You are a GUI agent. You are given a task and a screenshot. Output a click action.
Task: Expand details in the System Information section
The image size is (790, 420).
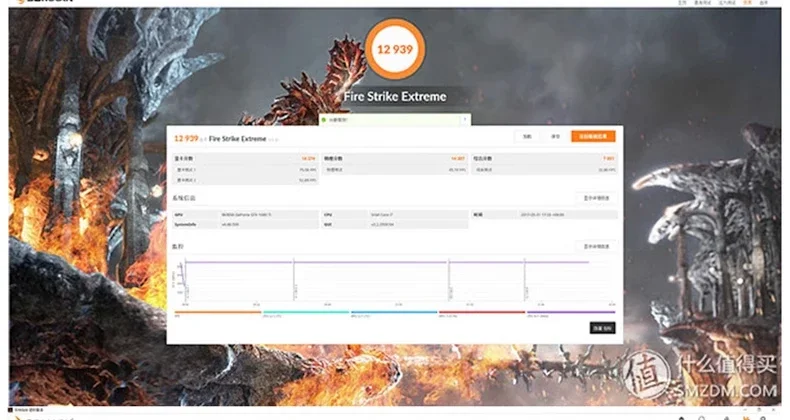coord(597,198)
